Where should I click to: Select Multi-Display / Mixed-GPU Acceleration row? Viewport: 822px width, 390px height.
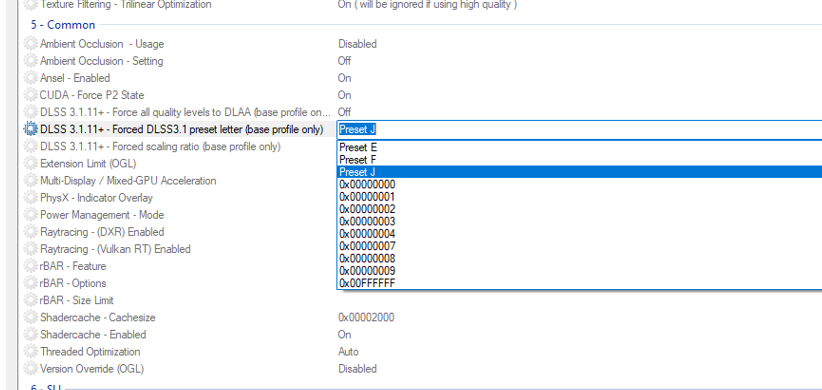(x=128, y=180)
